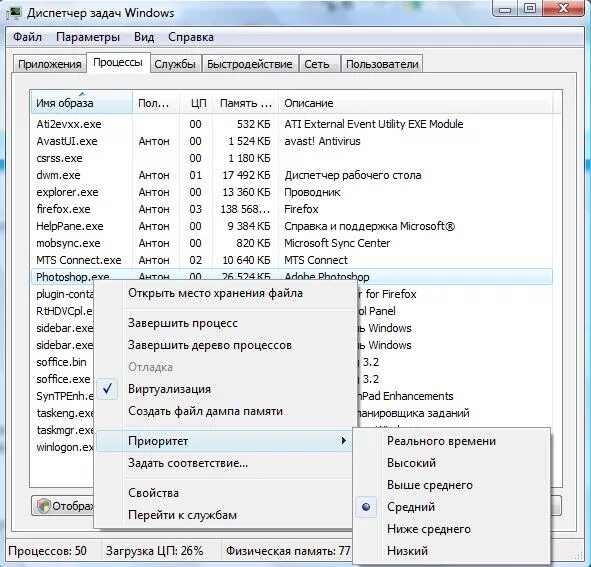The image size is (591, 567).
Task: Sort by the Память column header
Action: tap(246, 103)
